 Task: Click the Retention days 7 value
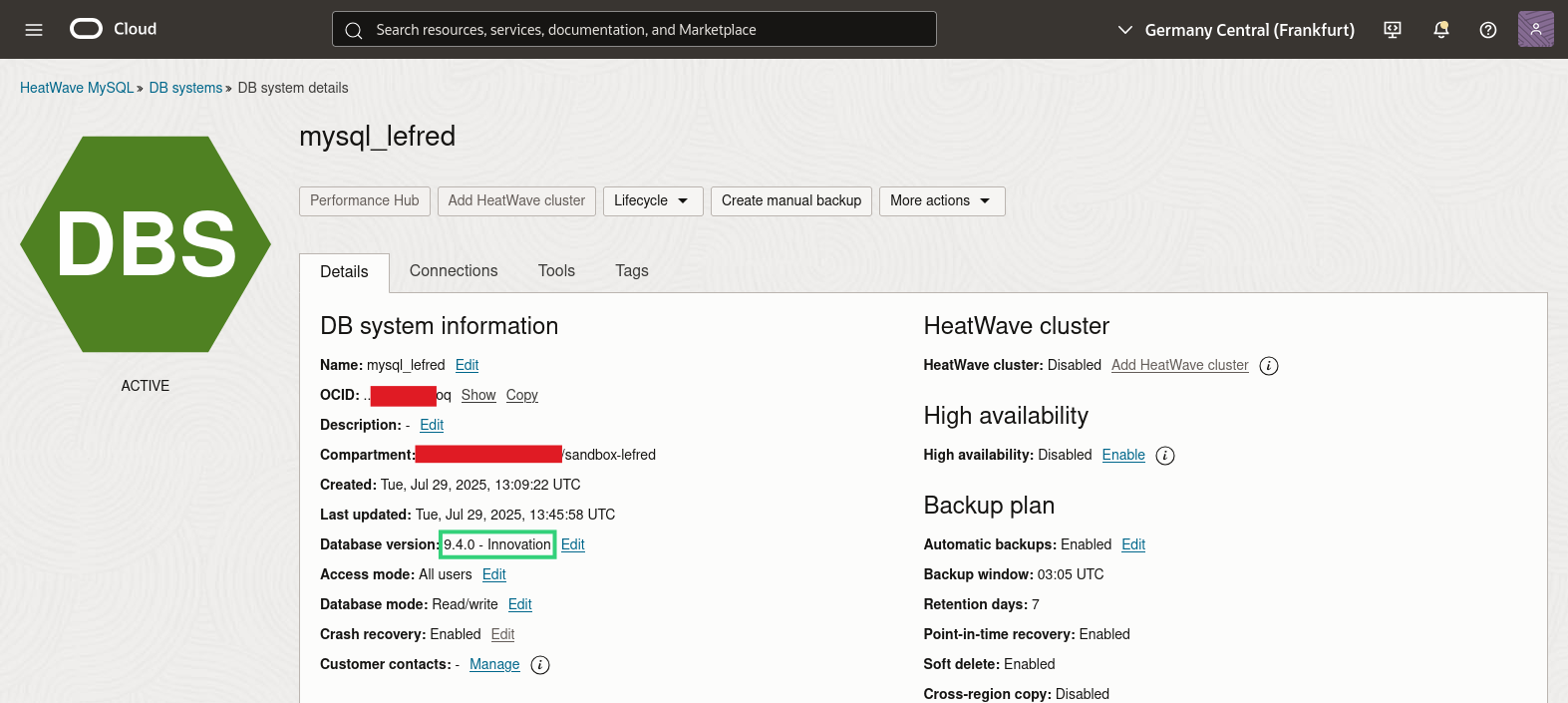pyautogui.click(x=1036, y=604)
